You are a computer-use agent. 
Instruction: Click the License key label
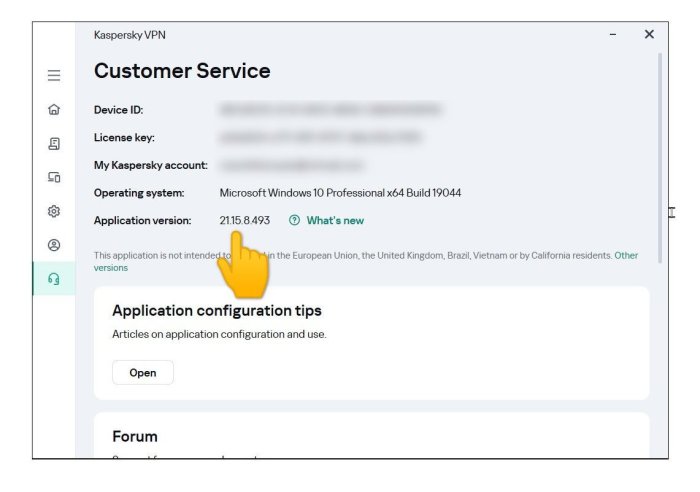124,138
